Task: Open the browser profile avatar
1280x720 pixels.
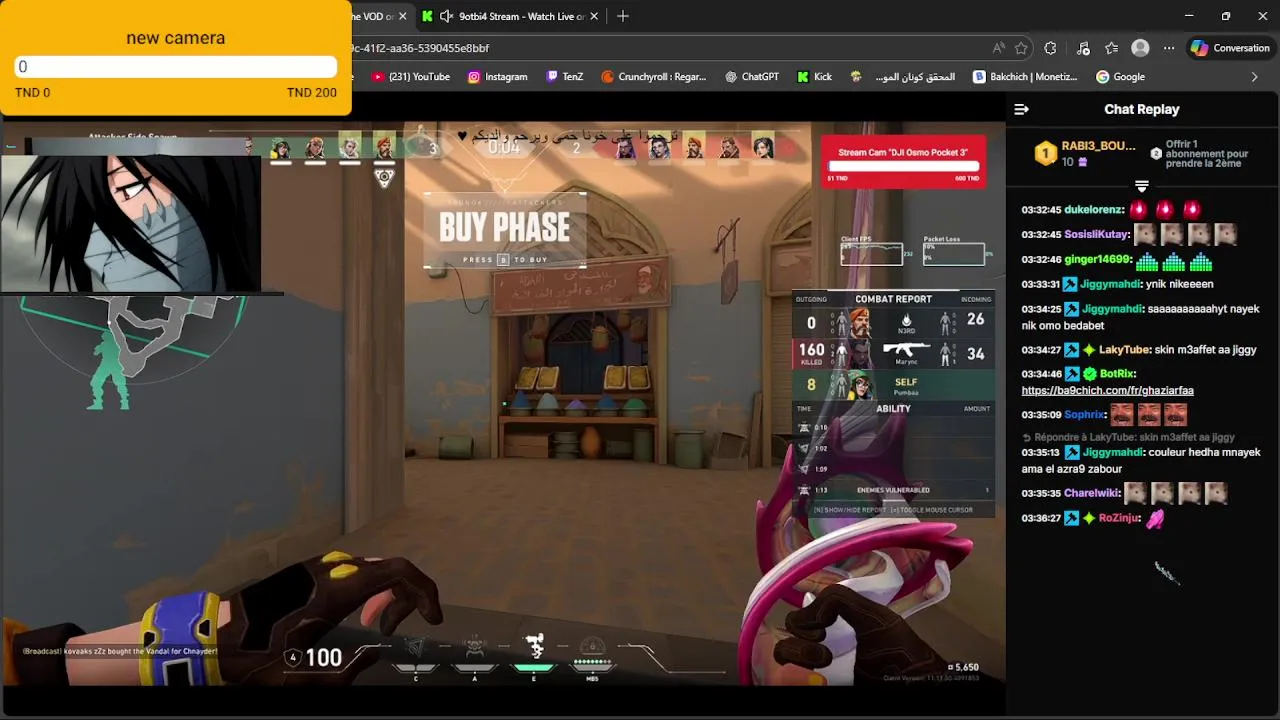Action: pyautogui.click(x=1140, y=48)
